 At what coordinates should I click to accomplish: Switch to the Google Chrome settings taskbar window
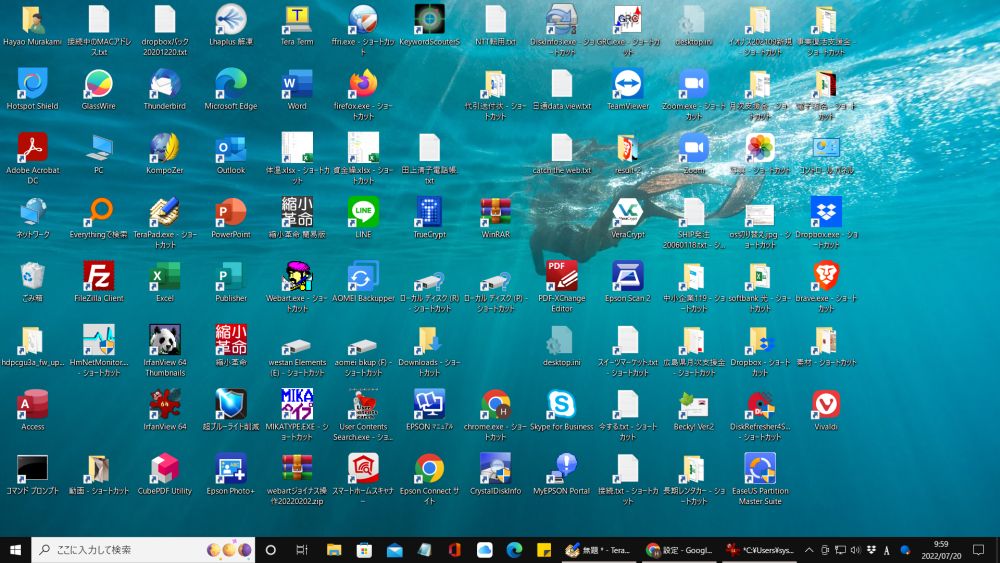(679, 550)
